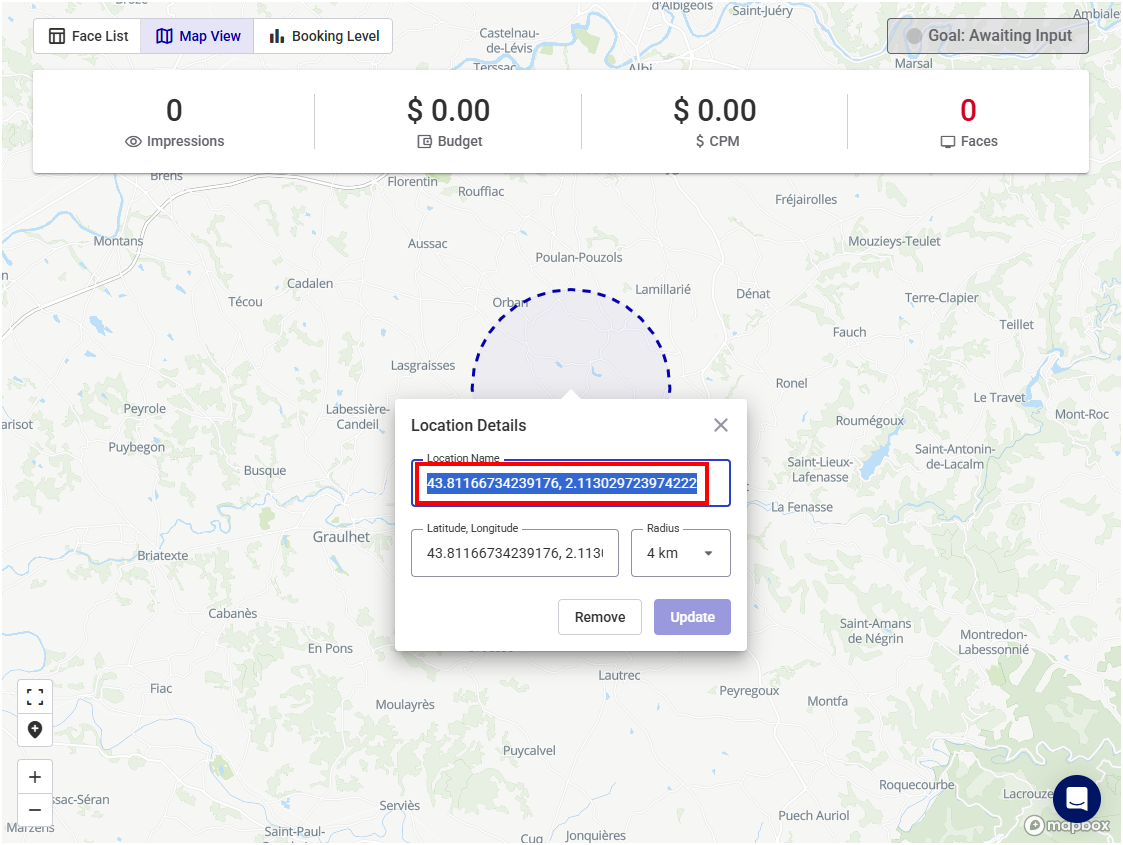
Task: Click the Latitude, Longitude field
Action: point(514,553)
